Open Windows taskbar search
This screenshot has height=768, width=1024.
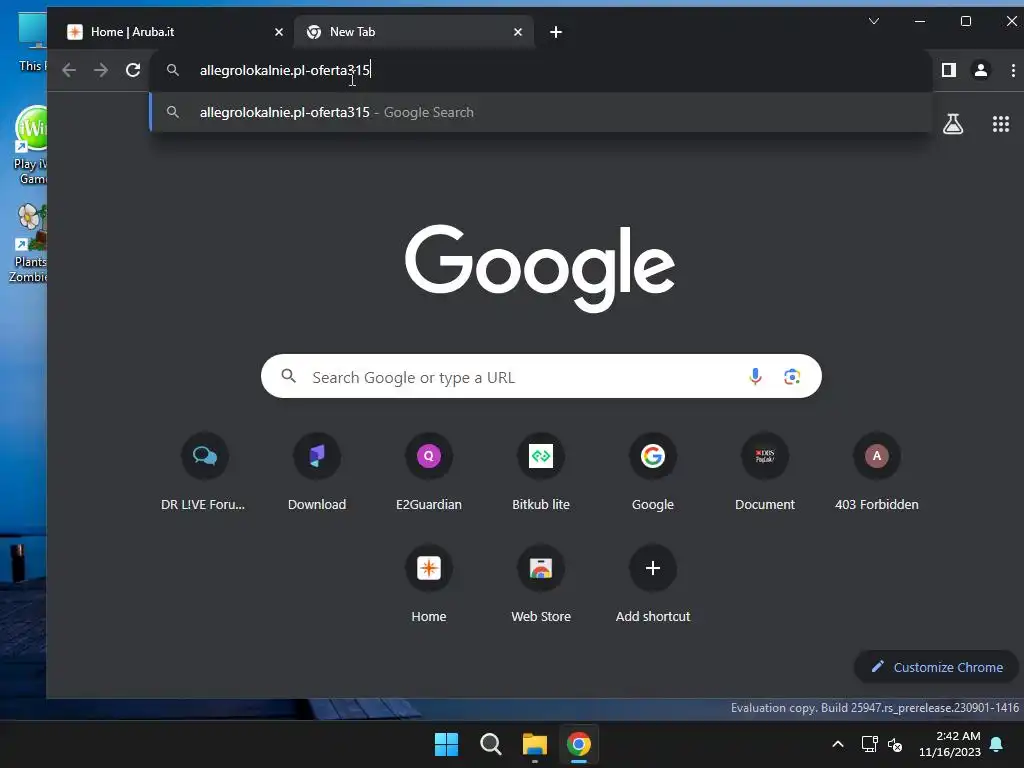(x=490, y=744)
